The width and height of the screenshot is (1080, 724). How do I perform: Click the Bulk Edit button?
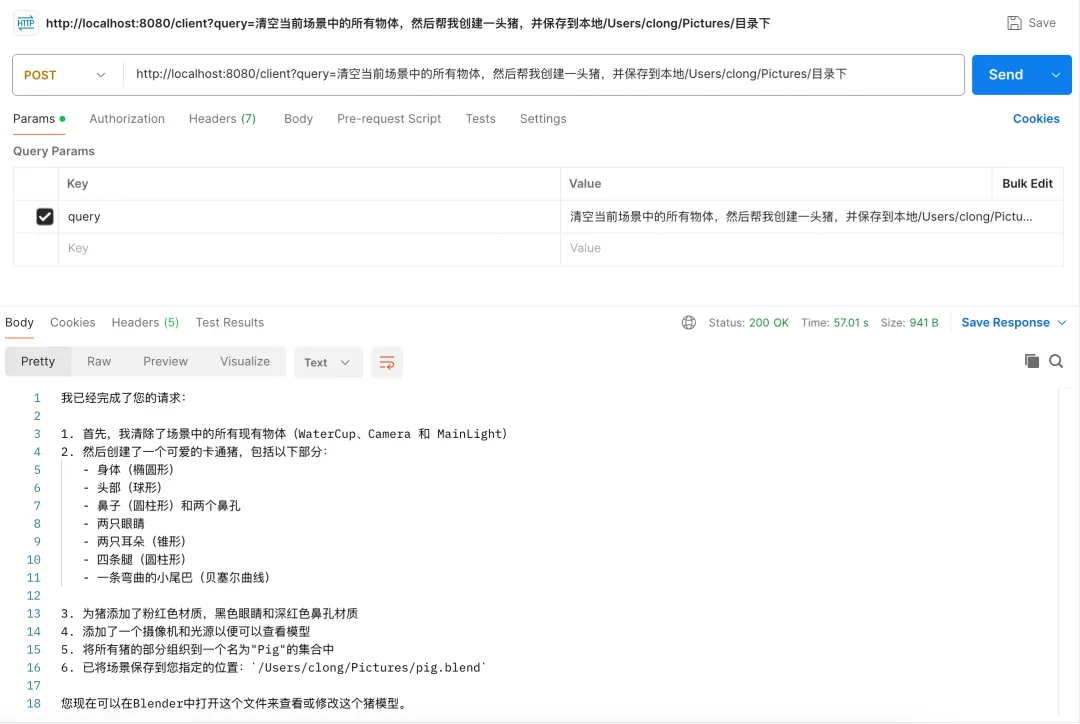coord(1027,184)
